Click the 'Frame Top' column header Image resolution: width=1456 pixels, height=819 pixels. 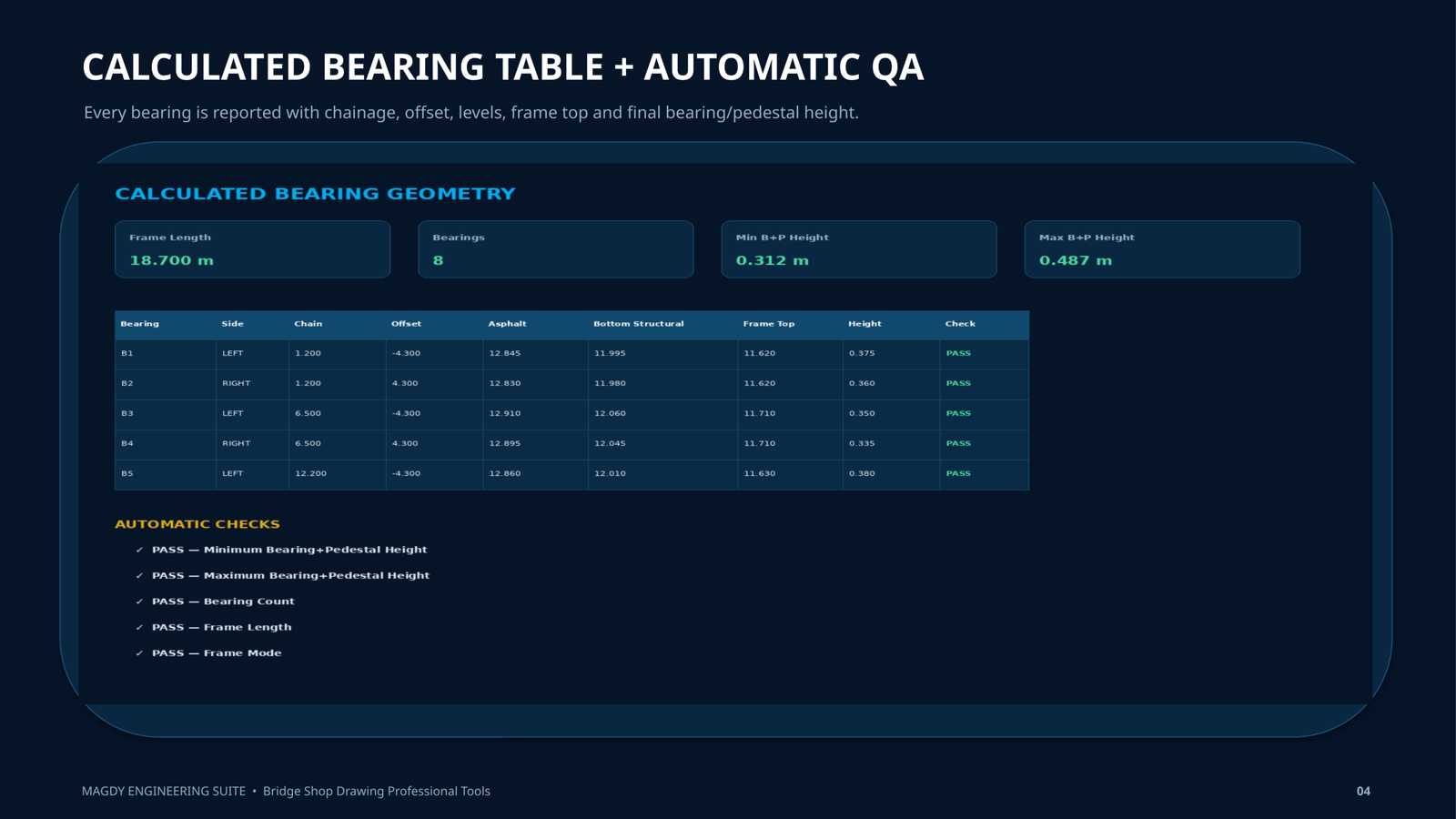[x=768, y=324]
